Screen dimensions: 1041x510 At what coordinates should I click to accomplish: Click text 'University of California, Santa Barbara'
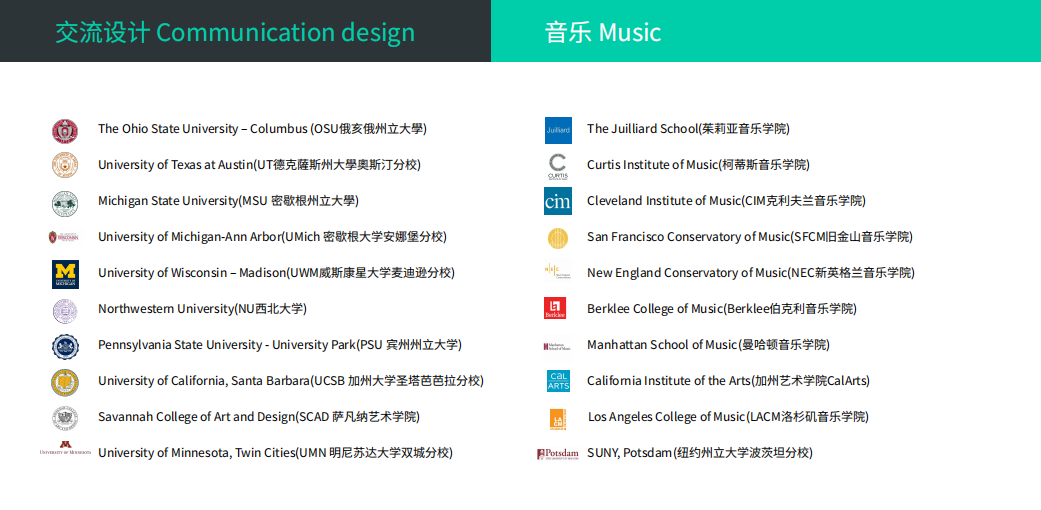click(x=204, y=381)
